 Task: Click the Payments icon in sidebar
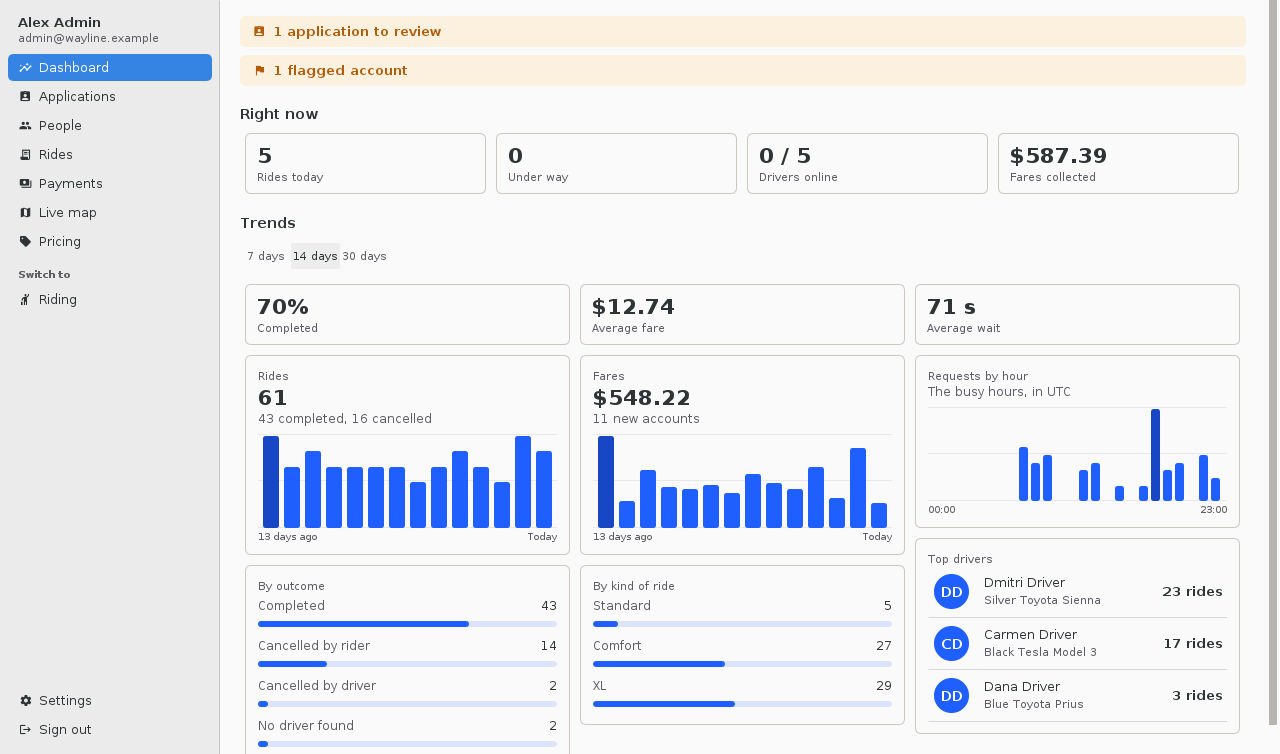(x=25, y=184)
